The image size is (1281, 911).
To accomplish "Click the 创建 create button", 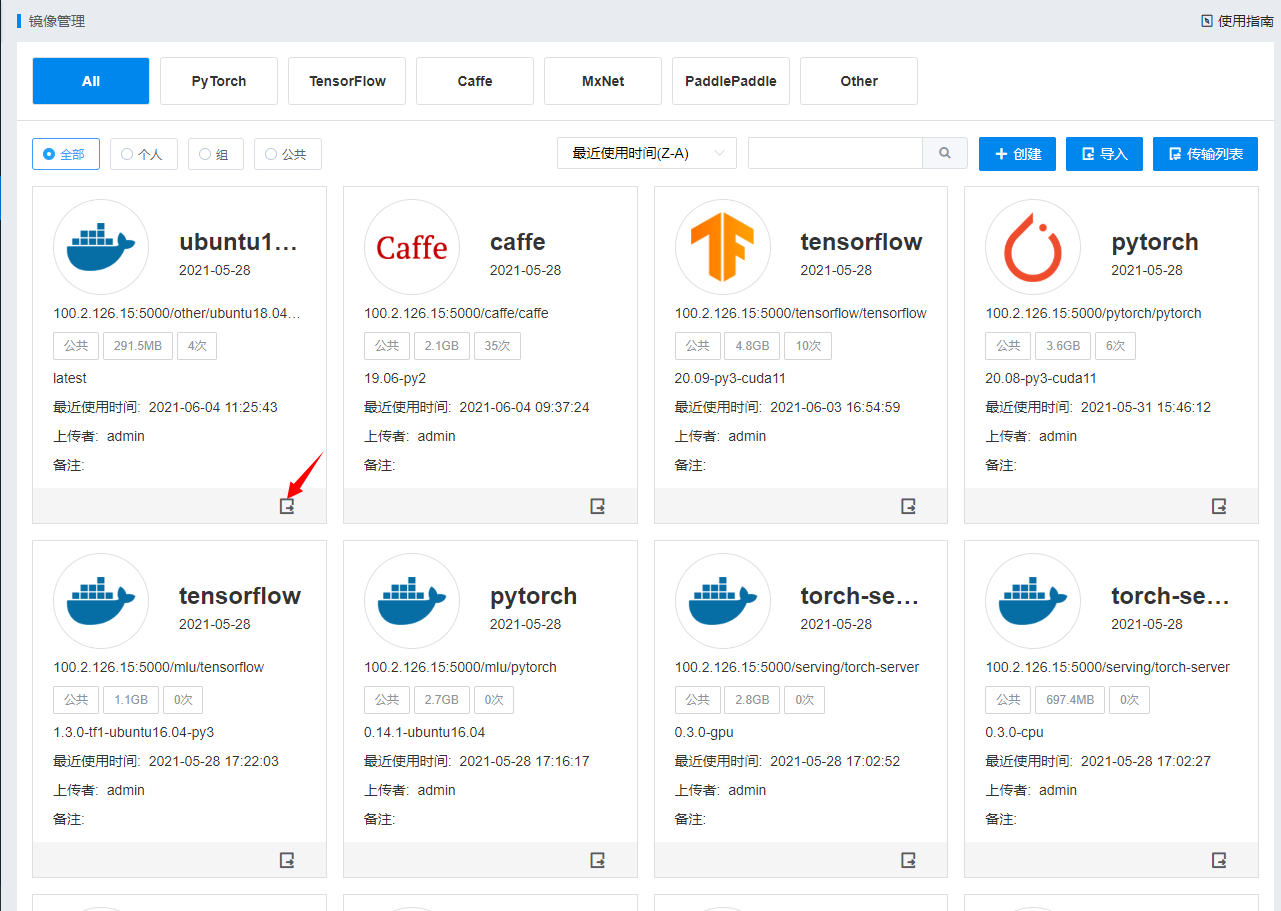I will [x=1017, y=154].
